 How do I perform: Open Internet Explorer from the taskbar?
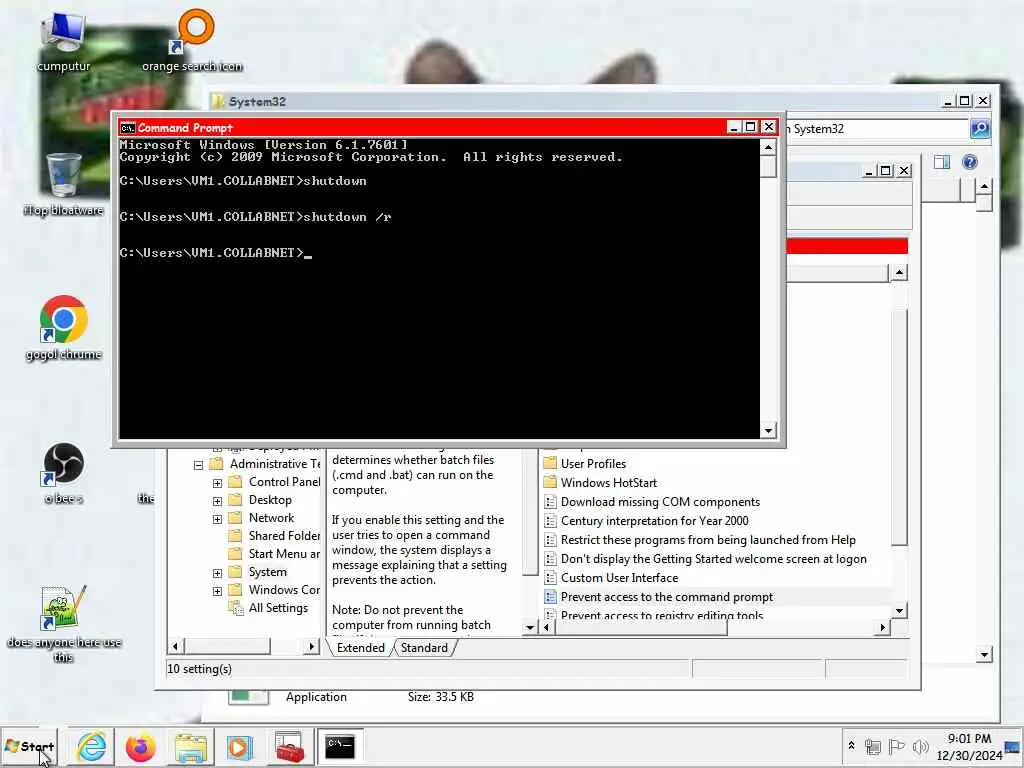pos(91,746)
